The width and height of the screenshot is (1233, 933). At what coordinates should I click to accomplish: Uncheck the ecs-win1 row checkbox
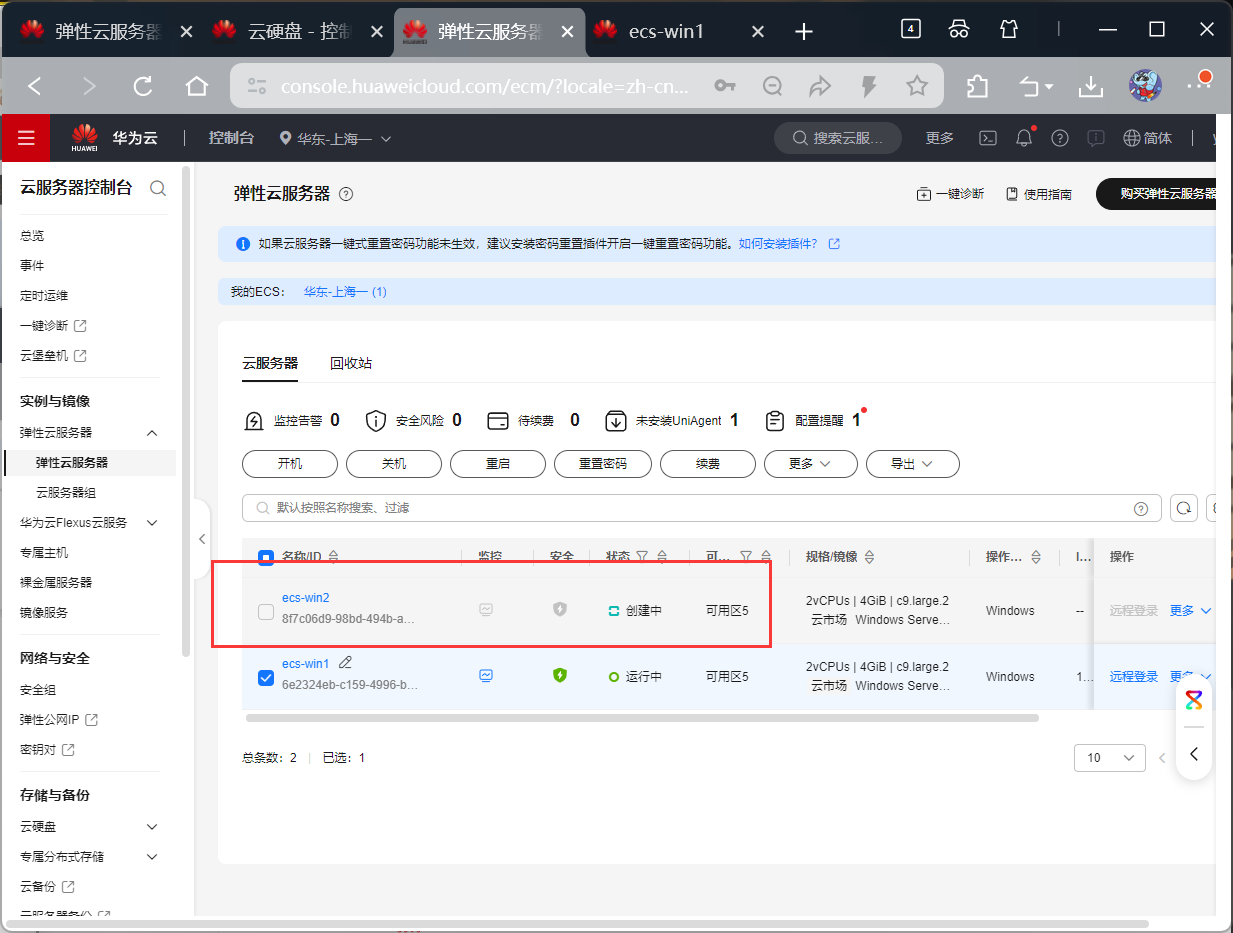tap(266, 677)
